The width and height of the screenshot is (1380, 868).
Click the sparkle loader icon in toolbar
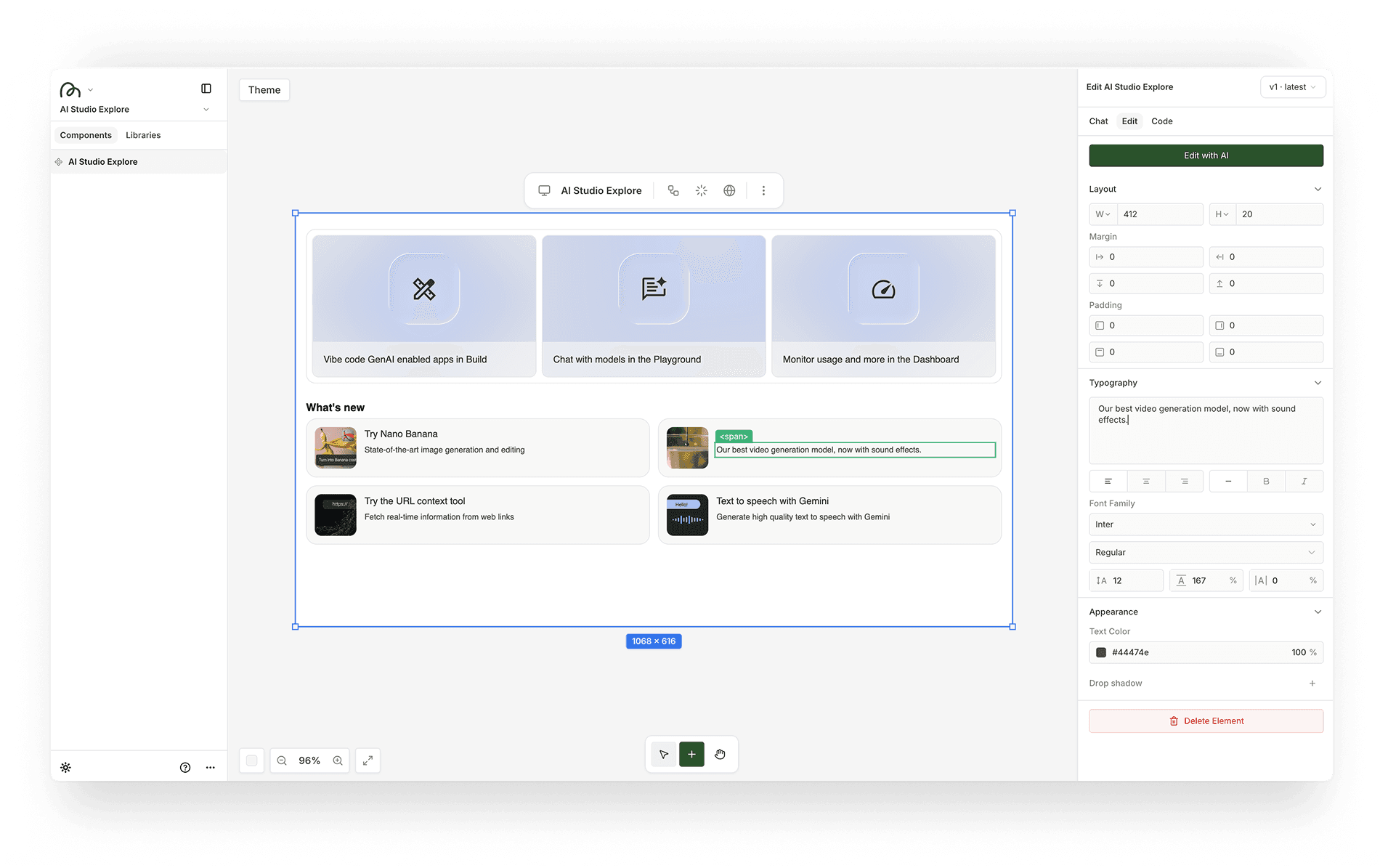[x=701, y=190]
